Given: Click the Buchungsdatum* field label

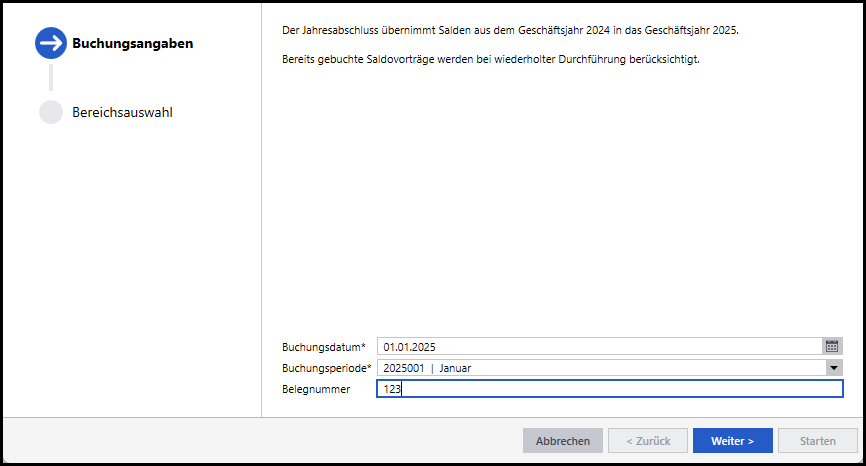Looking at the screenshot, I should (324, 347).
